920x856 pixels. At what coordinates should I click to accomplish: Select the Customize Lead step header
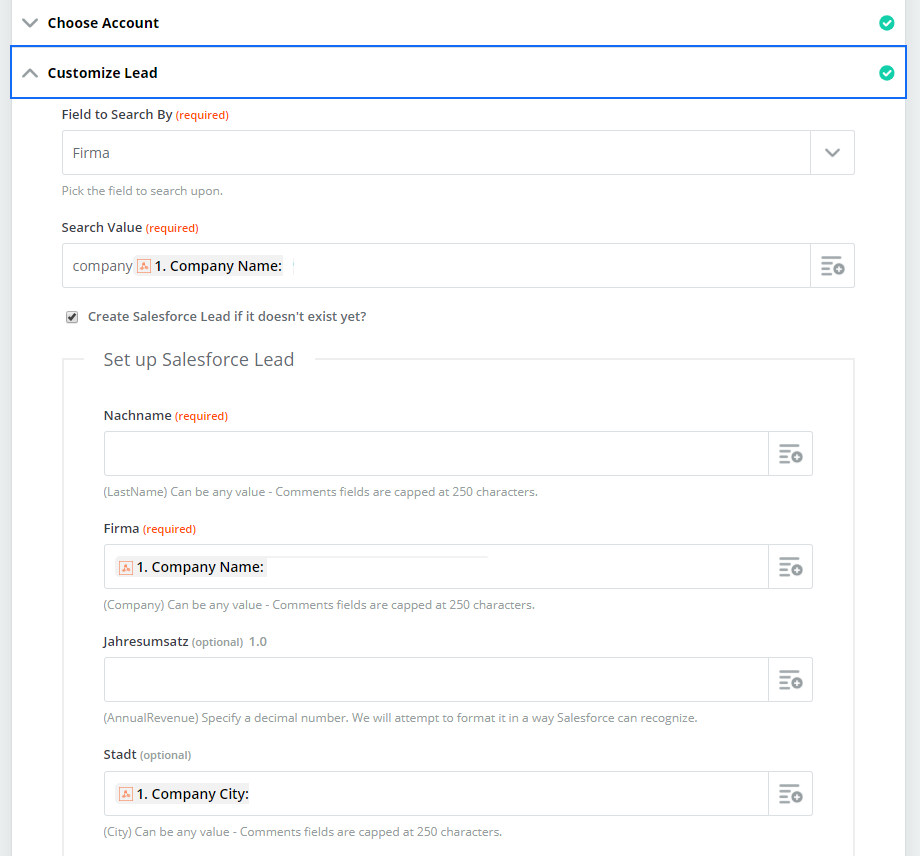click(458, 72)
